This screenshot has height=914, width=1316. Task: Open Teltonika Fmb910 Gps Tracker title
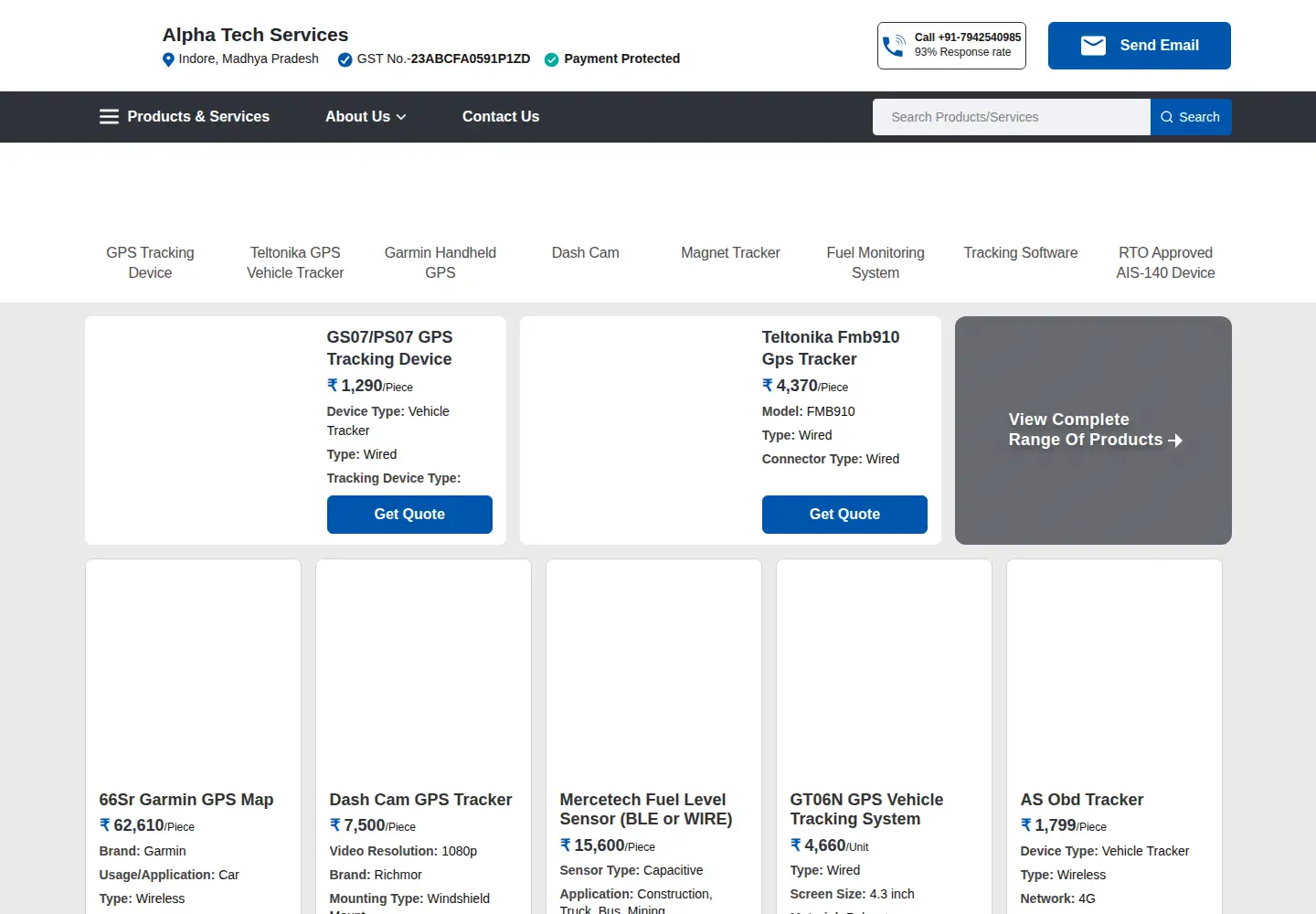point(831,348)
